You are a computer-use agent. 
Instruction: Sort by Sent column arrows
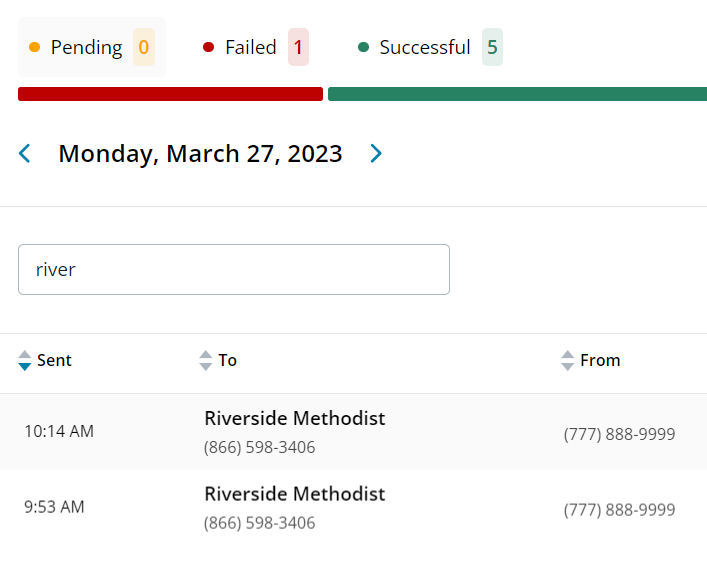25,361
